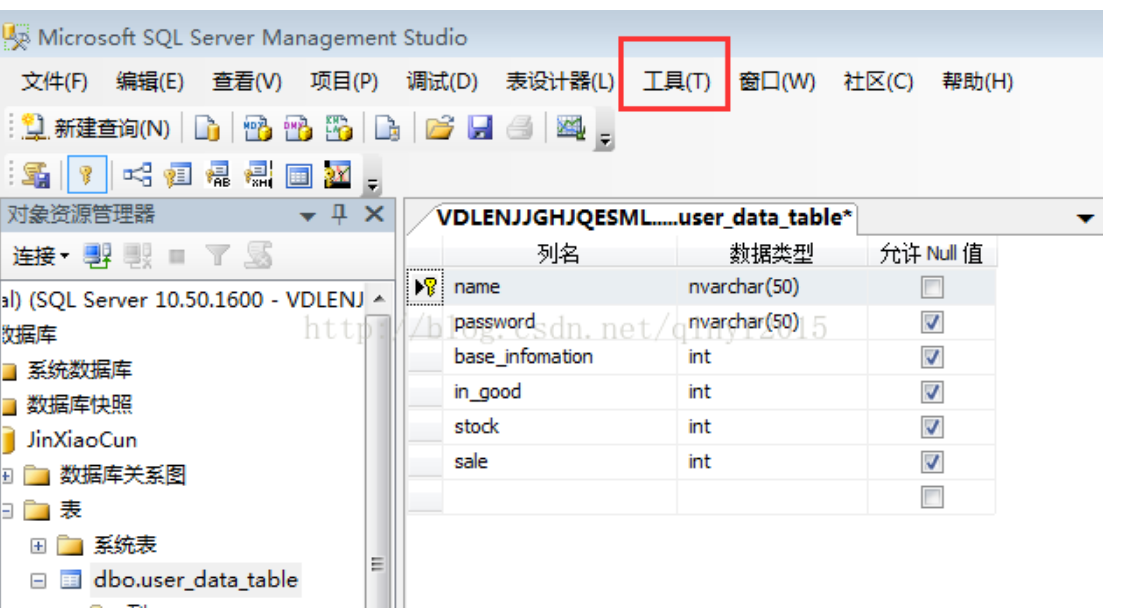
Task: Click the Open File folder icon
Action: point(439,128)
